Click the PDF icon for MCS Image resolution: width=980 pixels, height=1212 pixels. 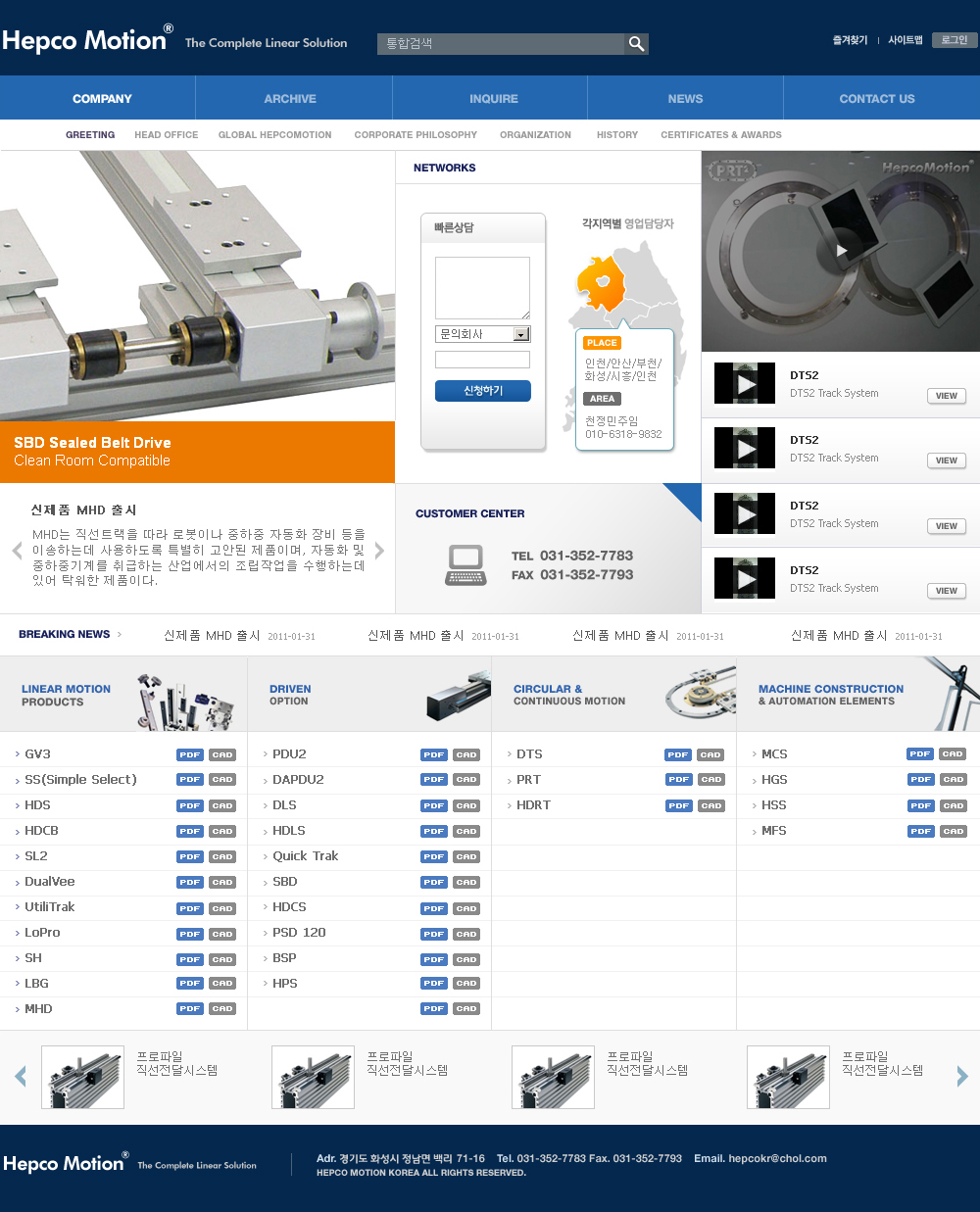tap(920, 754)
